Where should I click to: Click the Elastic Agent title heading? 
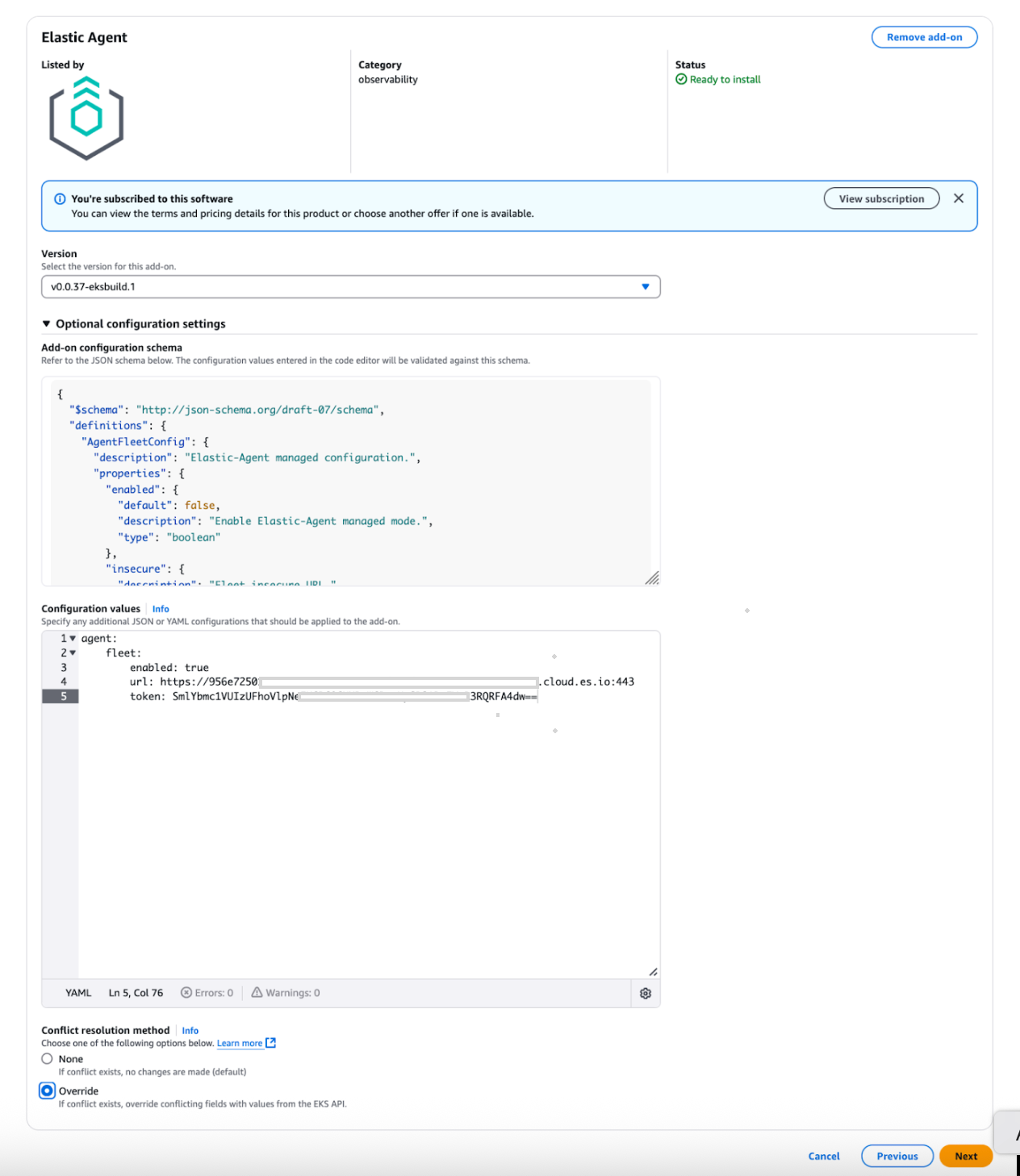(x=84, y=37)
